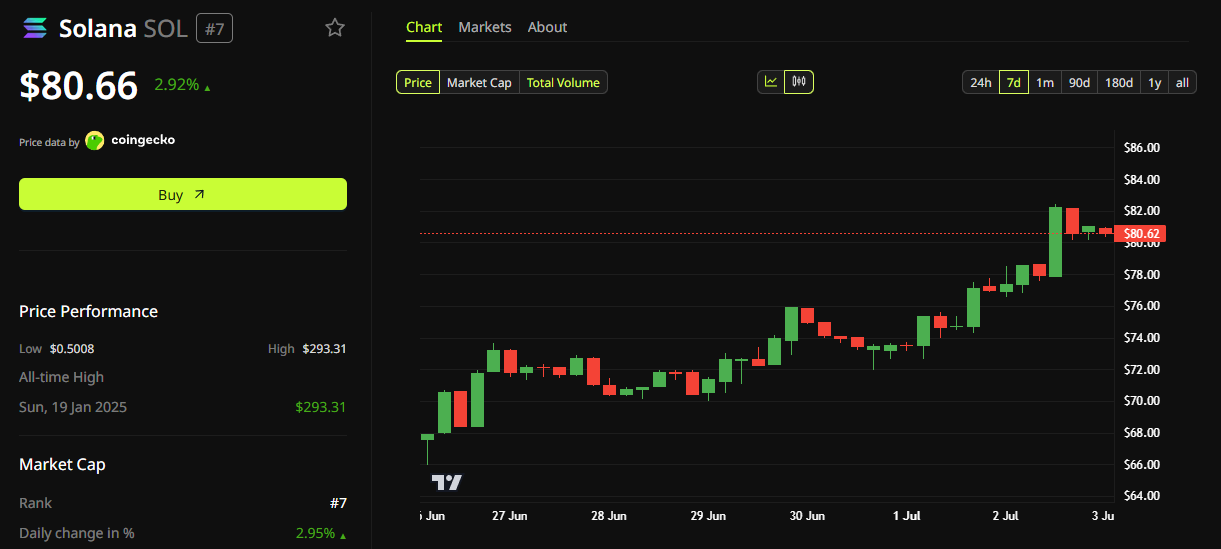The image size is (1221, 549).
Task: Click the Sun, 19 Jan 2025 date
Action: [x=73, y=407]
